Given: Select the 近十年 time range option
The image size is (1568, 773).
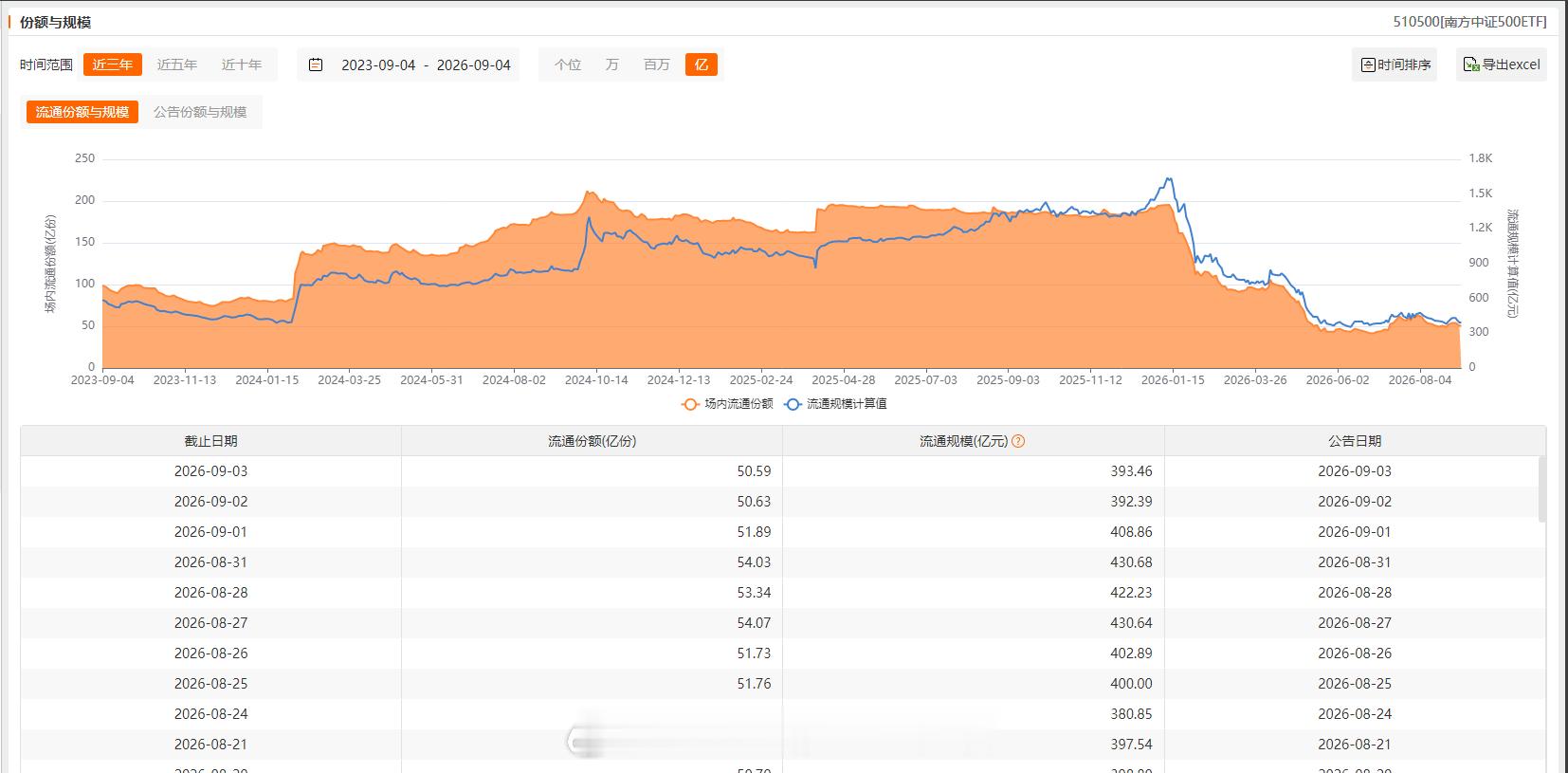Looking at the screenshot, I should point(242,64).
